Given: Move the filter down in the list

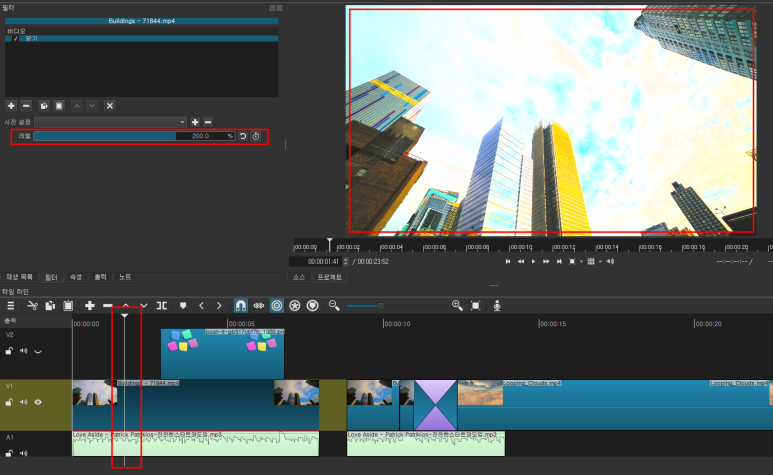Looking at the screenshot, I should 92,105.
